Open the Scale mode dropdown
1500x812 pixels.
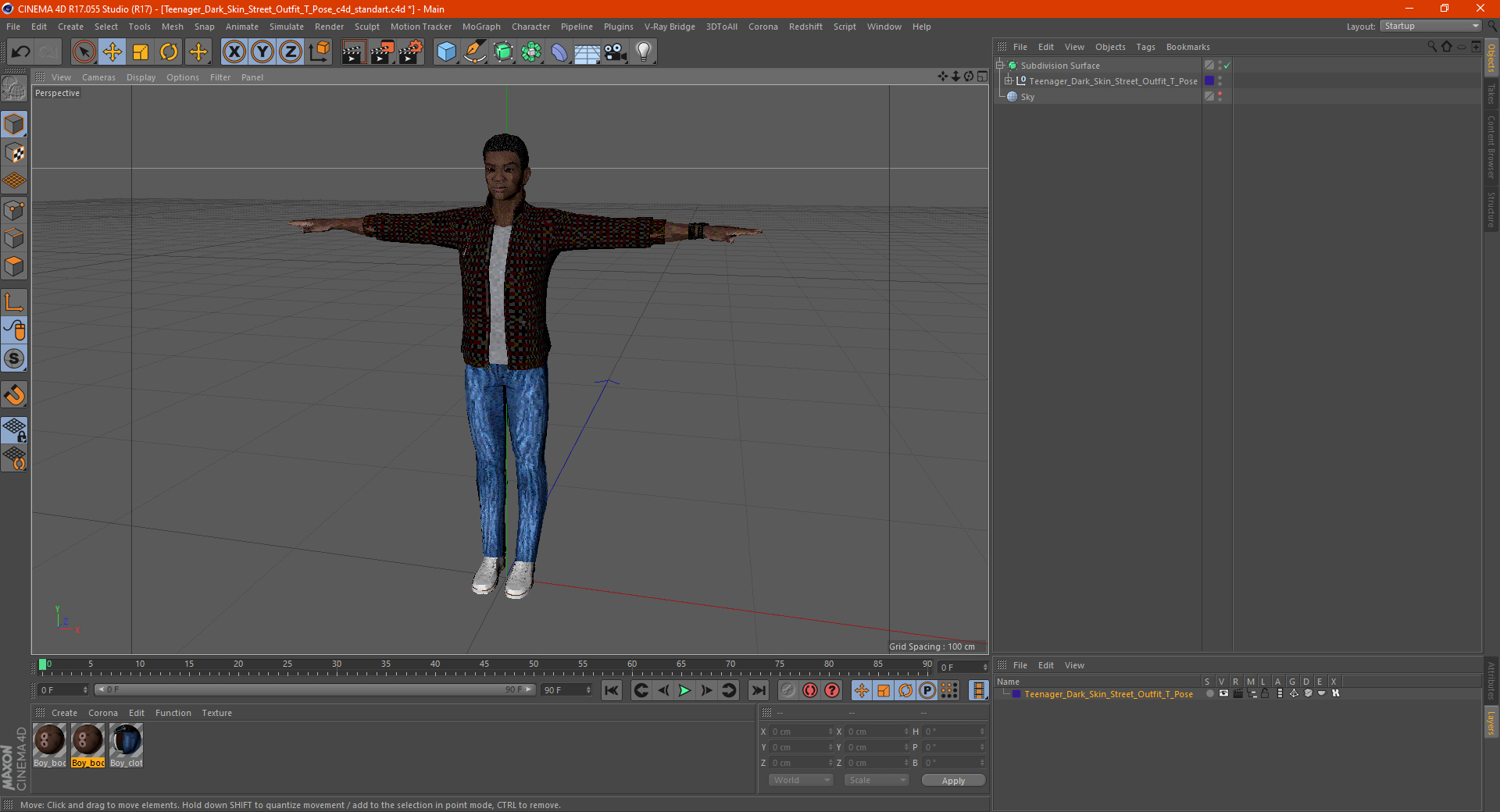click(x=876, y=780)
